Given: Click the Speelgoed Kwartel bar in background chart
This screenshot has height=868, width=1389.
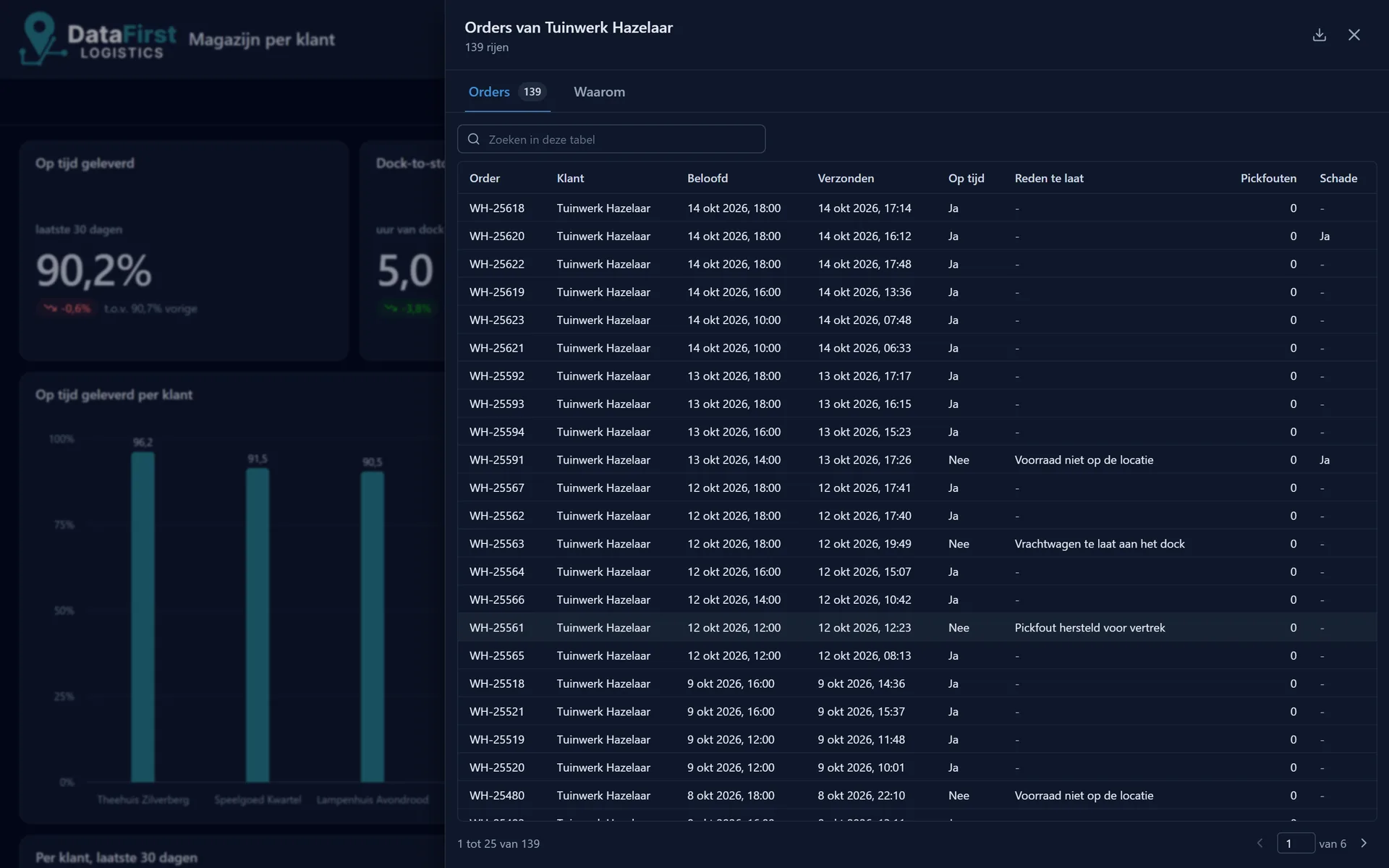Looking at the screenshot, I should click(x=258, y=625).
